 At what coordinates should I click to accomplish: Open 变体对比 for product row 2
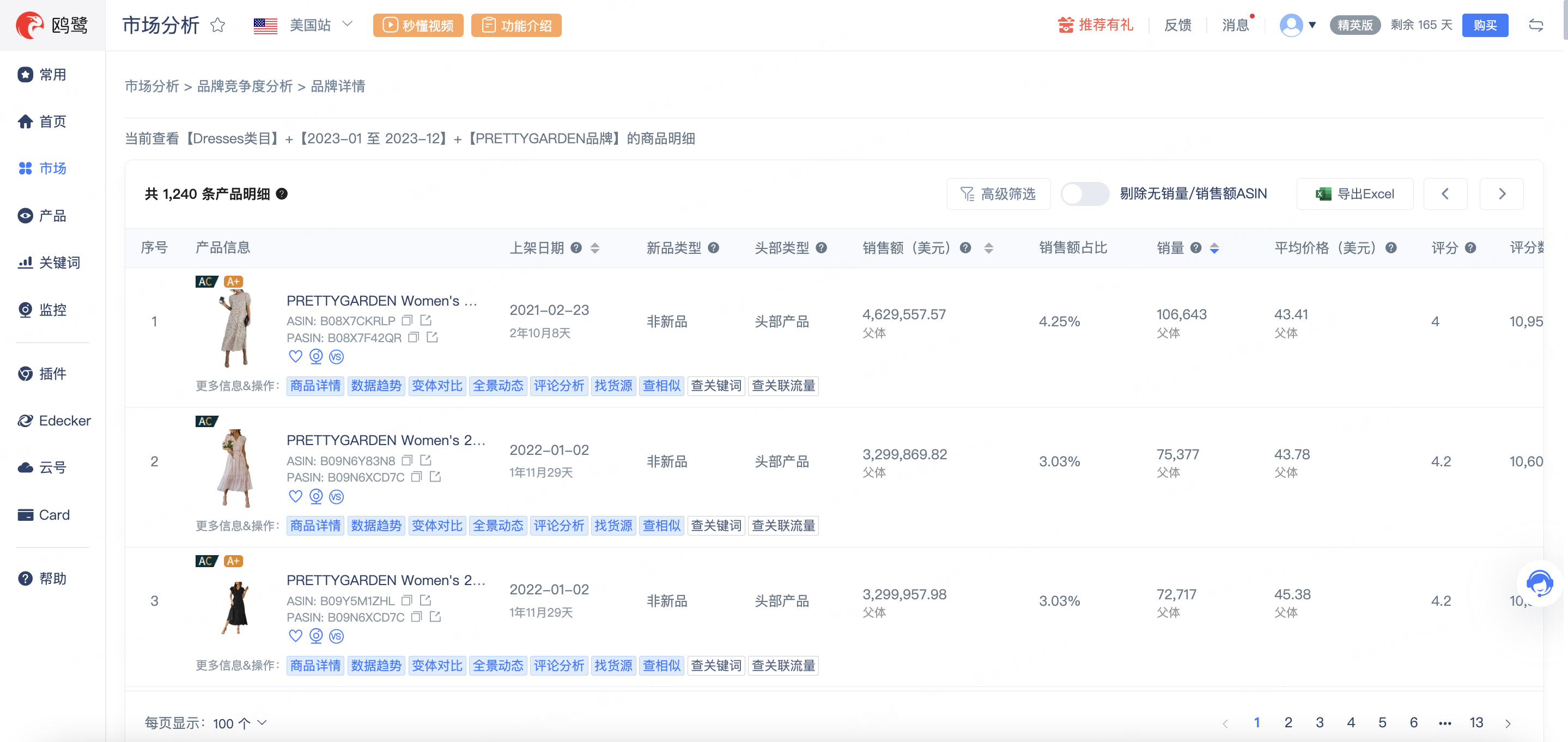pyautogui.click(x=437, y=525)
